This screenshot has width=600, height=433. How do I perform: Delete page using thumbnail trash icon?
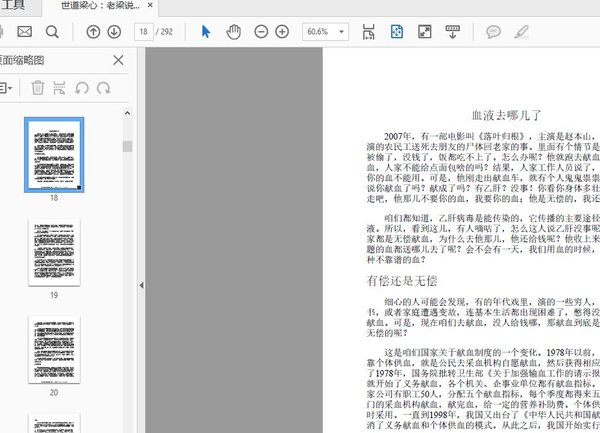tap(38, 88)
